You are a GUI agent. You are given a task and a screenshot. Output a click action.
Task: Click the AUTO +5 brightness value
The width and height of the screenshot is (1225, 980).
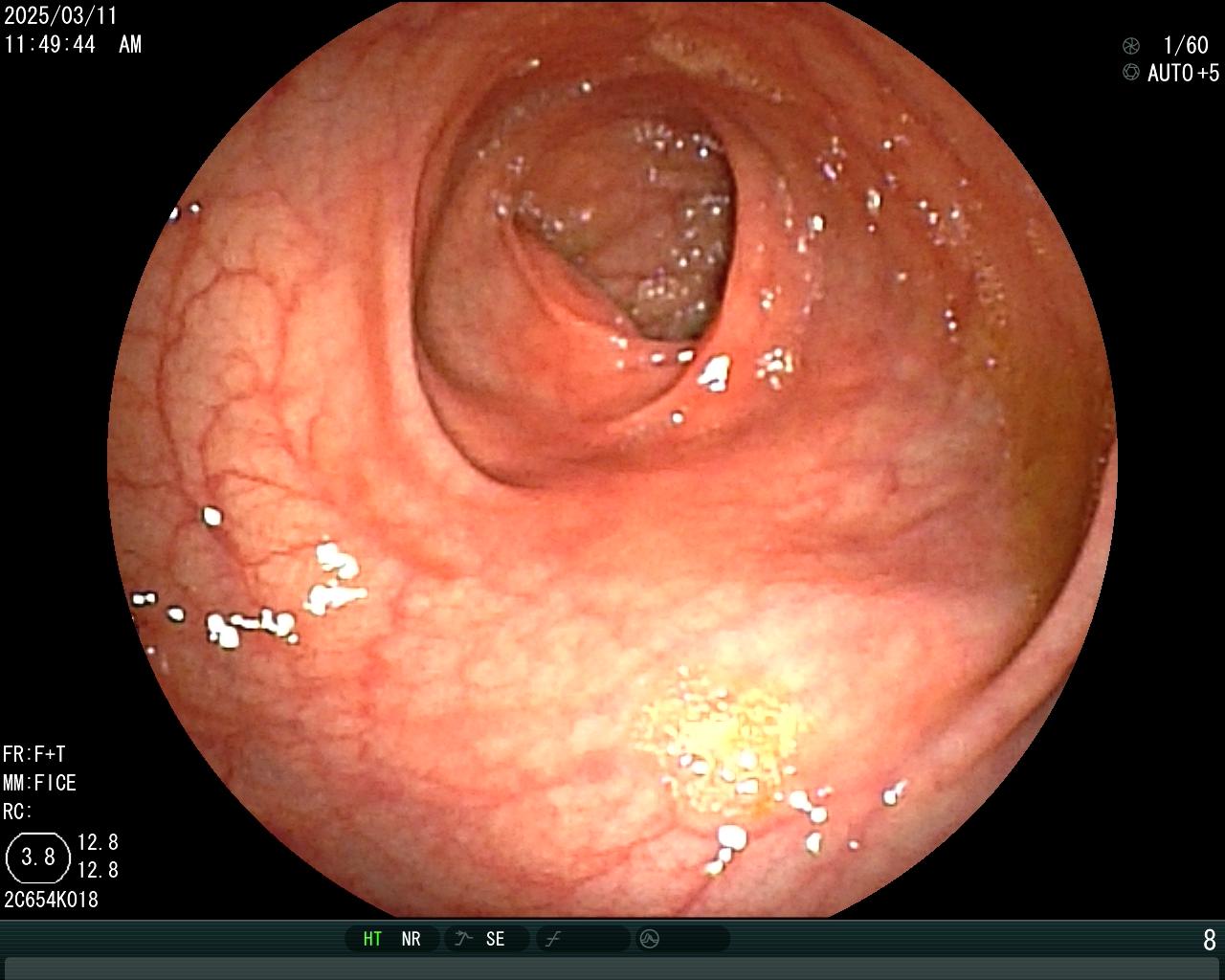tap(1184, 73)
